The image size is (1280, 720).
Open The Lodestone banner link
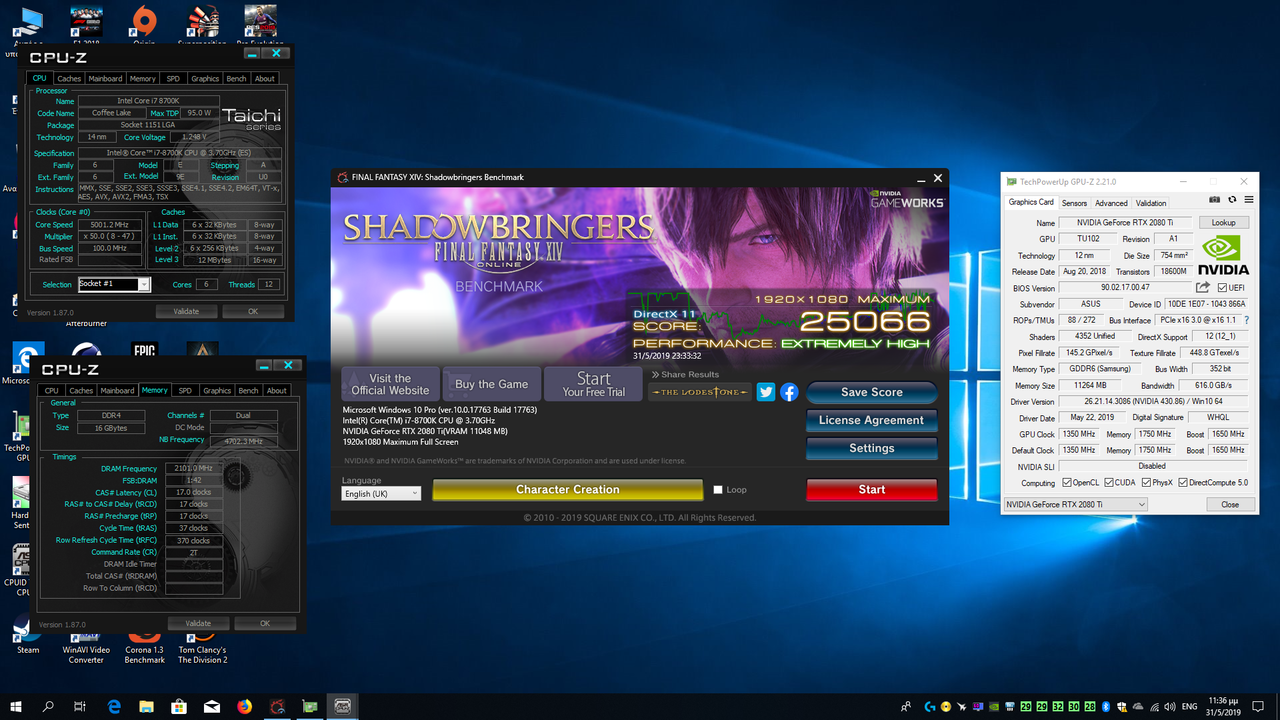coord(700,392)
